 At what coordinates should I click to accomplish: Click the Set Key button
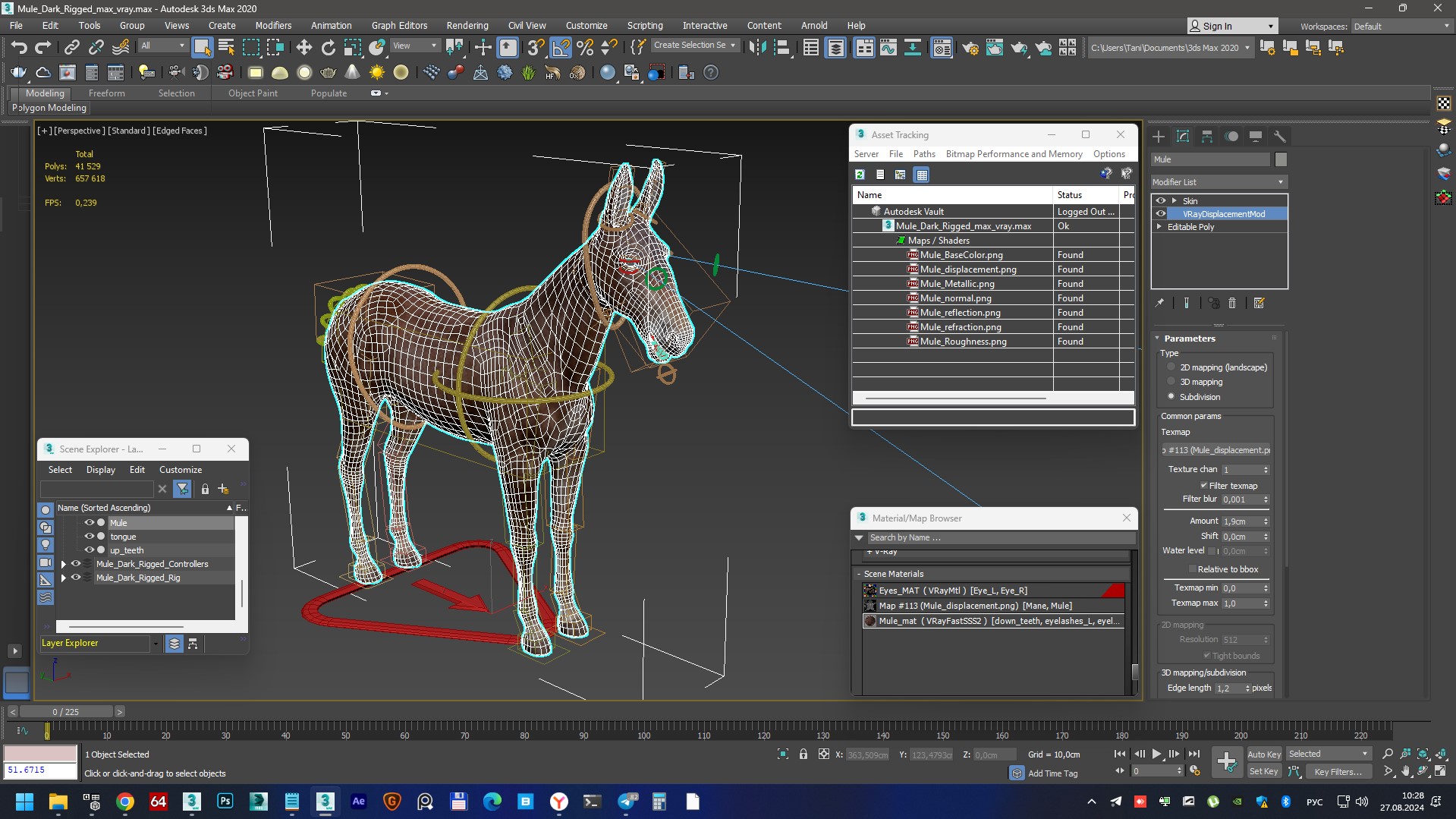tap(1264, 771)
